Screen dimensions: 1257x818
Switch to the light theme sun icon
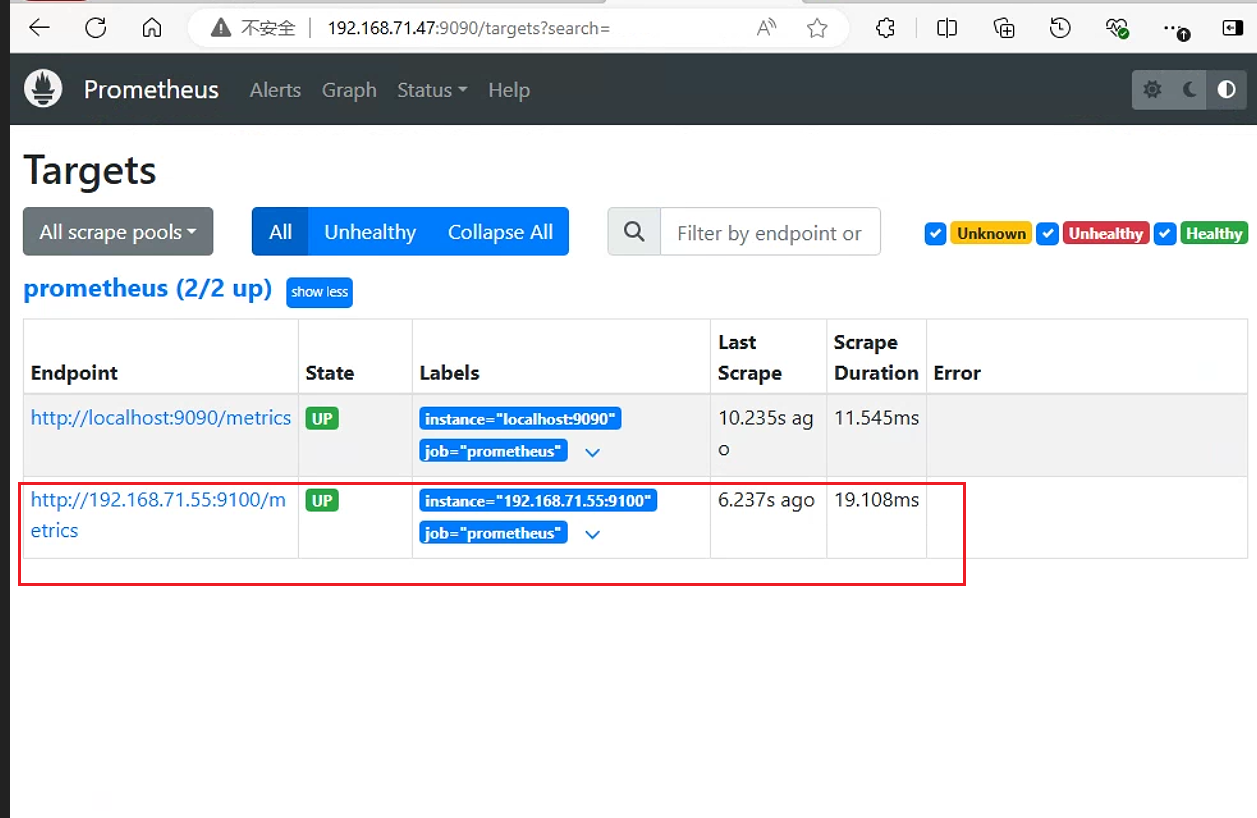(1152, 90)
